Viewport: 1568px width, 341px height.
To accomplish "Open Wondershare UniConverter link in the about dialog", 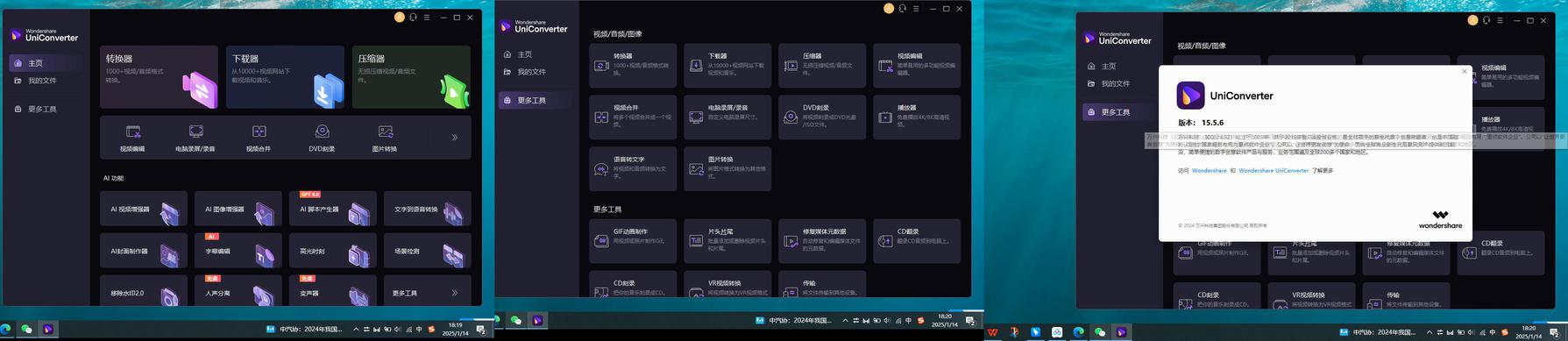I will click(1274, 171).
